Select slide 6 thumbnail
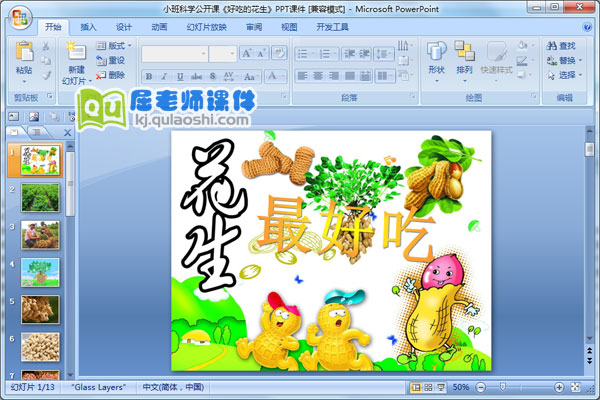This screenshot has height=400, width=600. 40,347
